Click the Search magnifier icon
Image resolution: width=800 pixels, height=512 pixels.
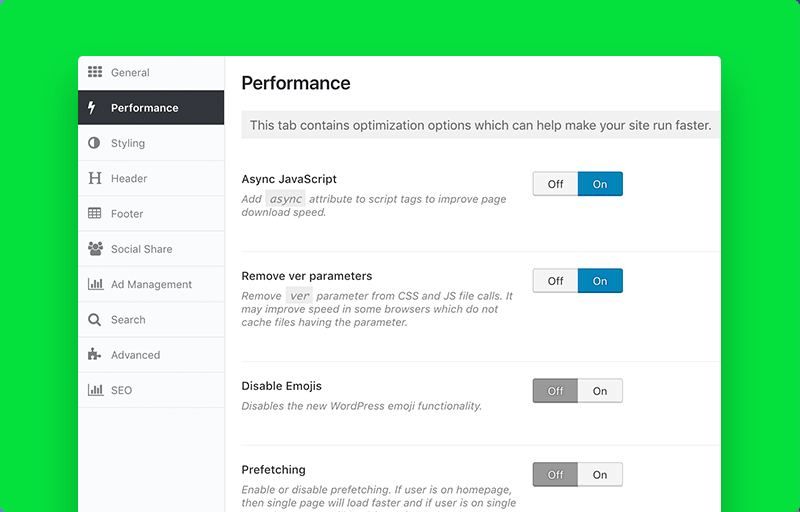pos(94,320)
